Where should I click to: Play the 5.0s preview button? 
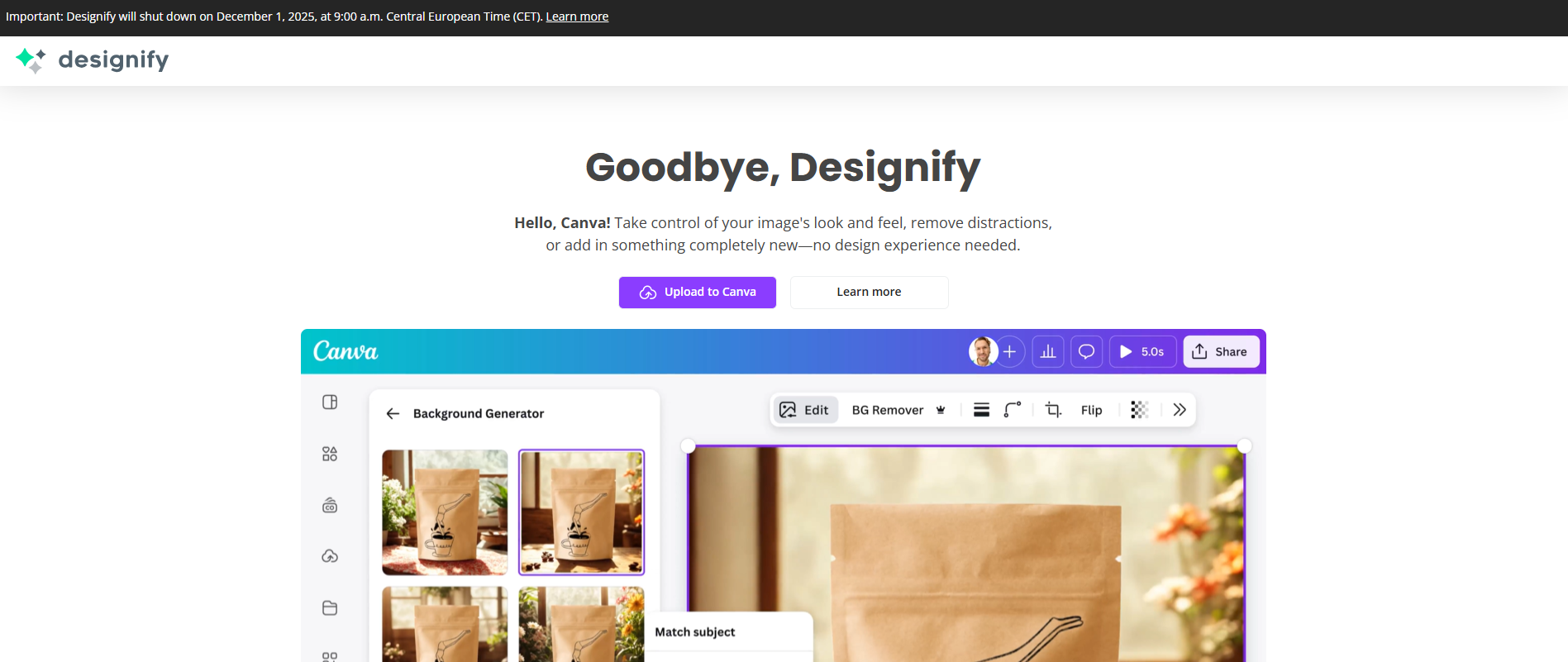coord(1142,352)
